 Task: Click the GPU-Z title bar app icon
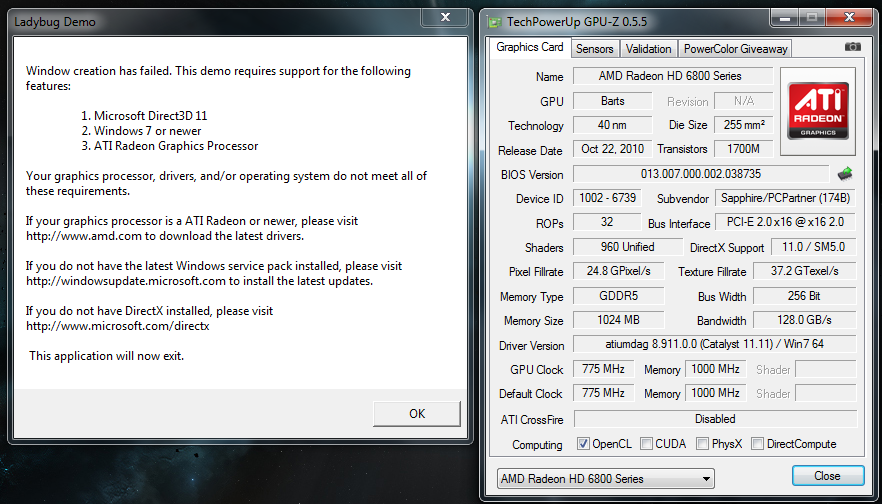(x=494, y=22)
